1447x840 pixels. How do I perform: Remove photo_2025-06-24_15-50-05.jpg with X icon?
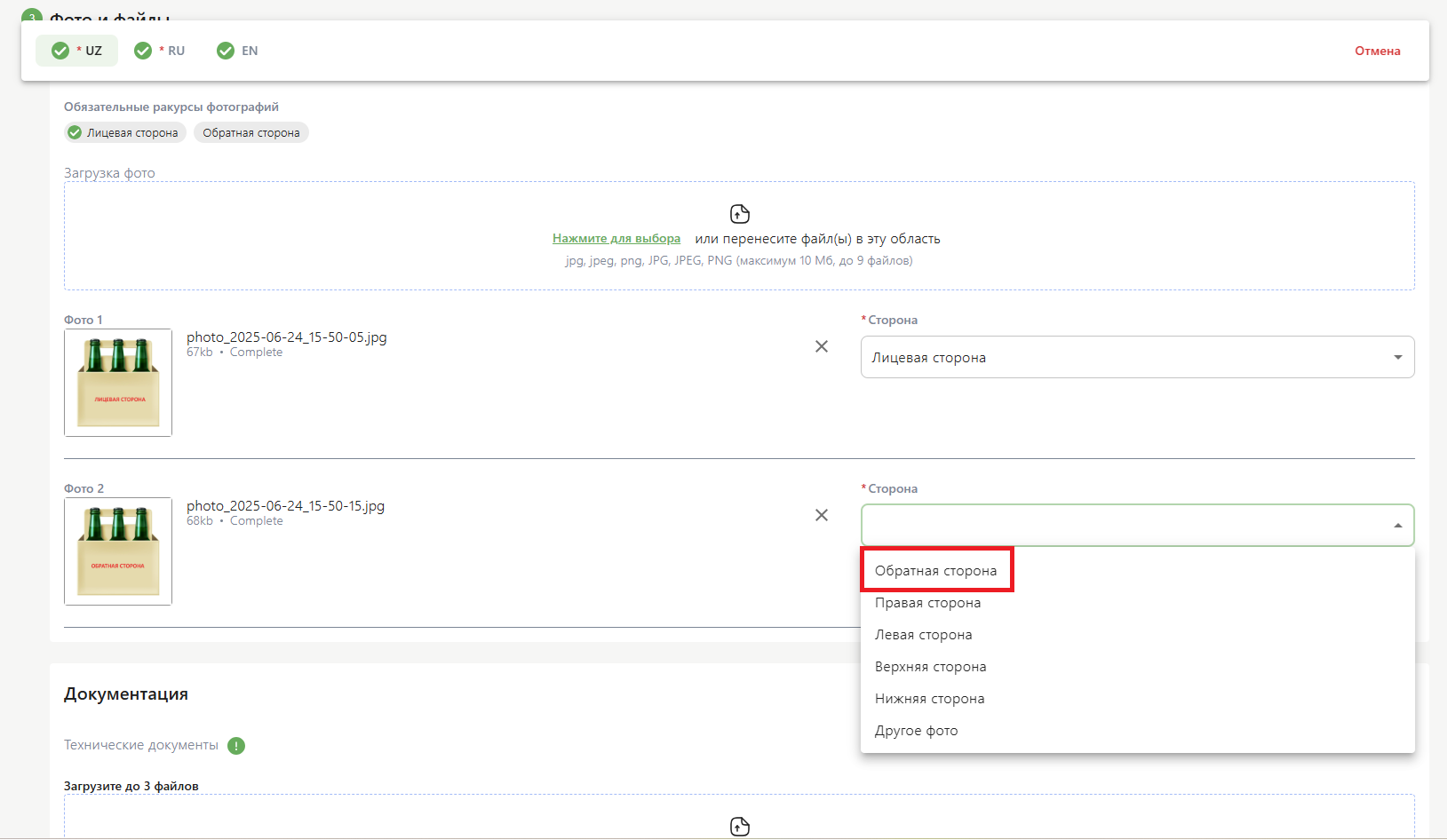click(822, 346)
